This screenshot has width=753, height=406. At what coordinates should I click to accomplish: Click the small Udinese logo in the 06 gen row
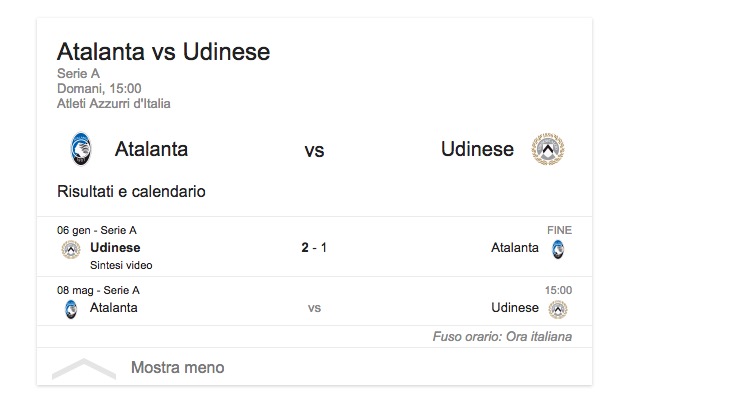coord(70,249)
